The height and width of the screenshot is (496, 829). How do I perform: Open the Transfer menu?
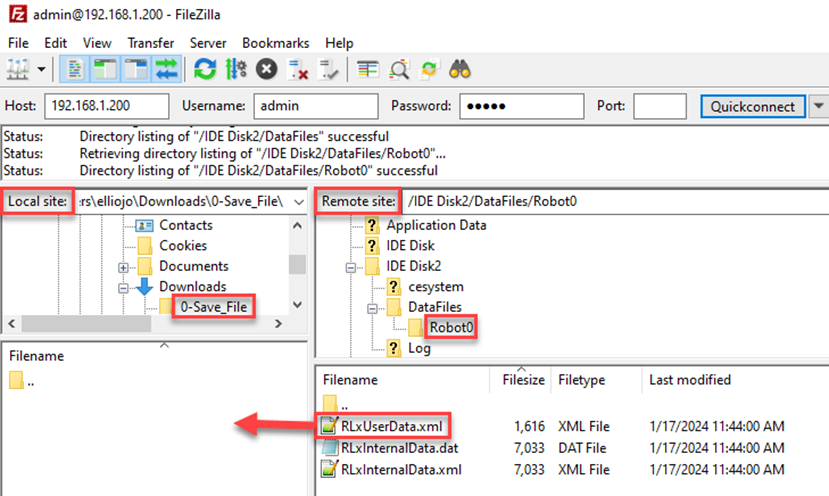(151, 43)
